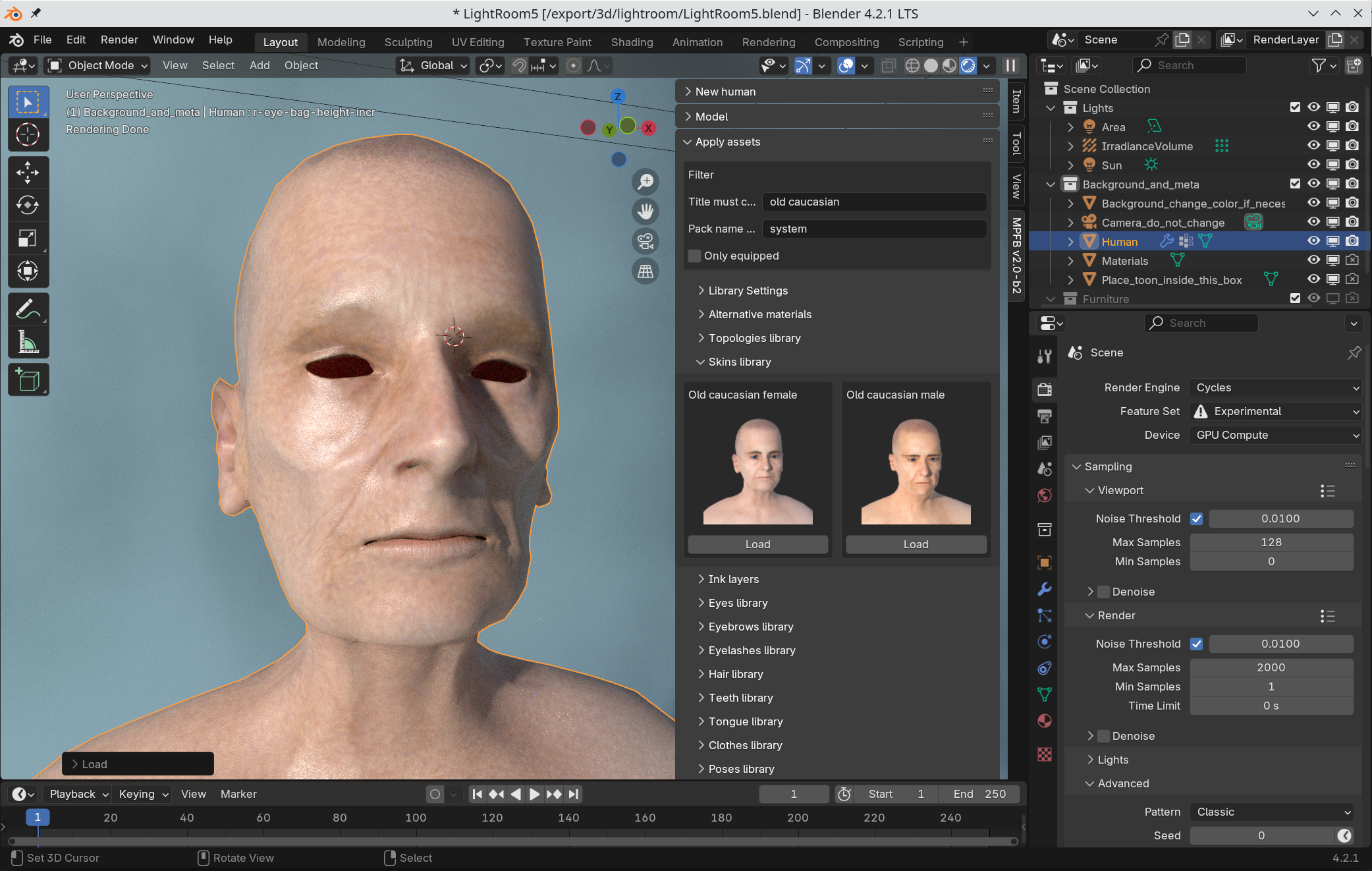Screen dimensions: 1372x871
Task: Open the Modifiers wrench properties tab
Action: [1045, 589]
